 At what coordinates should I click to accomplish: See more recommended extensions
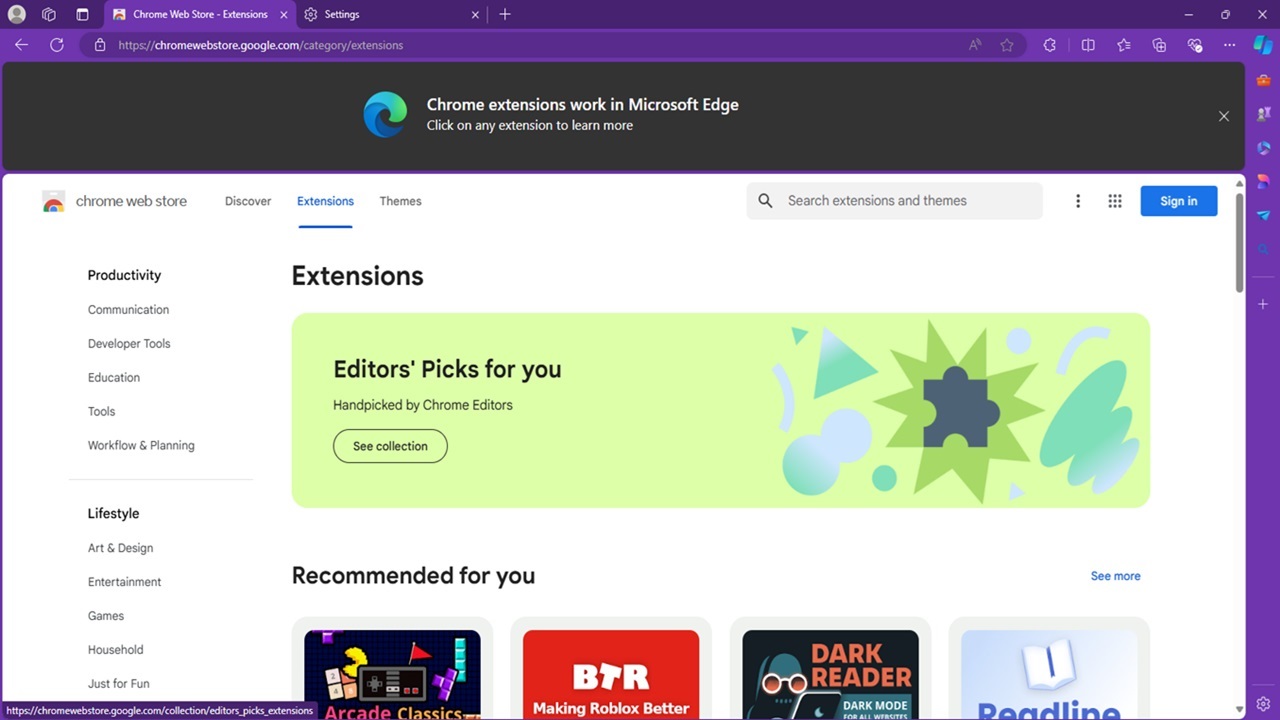click(x=1115, y=575)
